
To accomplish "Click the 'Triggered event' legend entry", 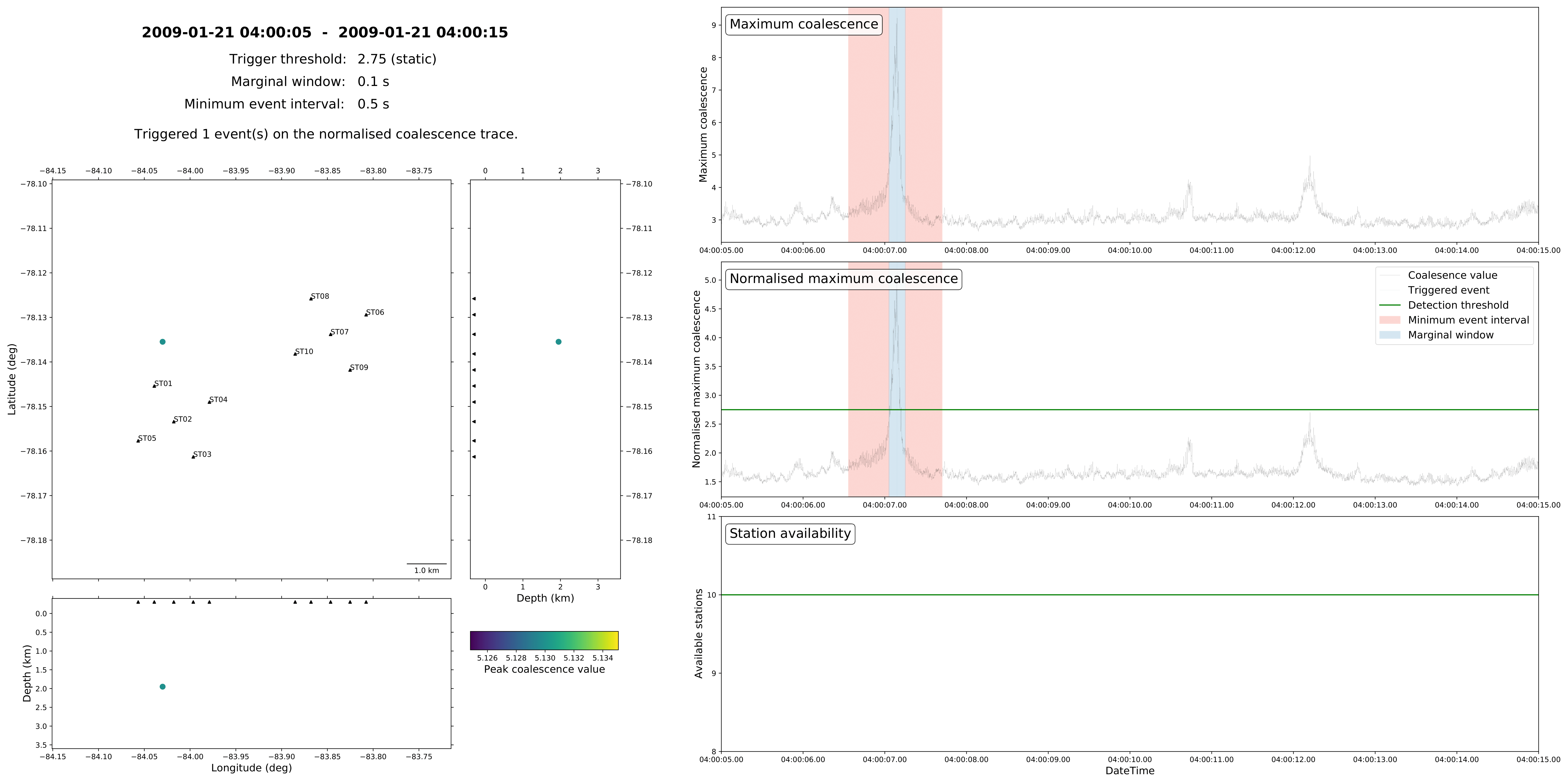I will (x=1435, y=290).
